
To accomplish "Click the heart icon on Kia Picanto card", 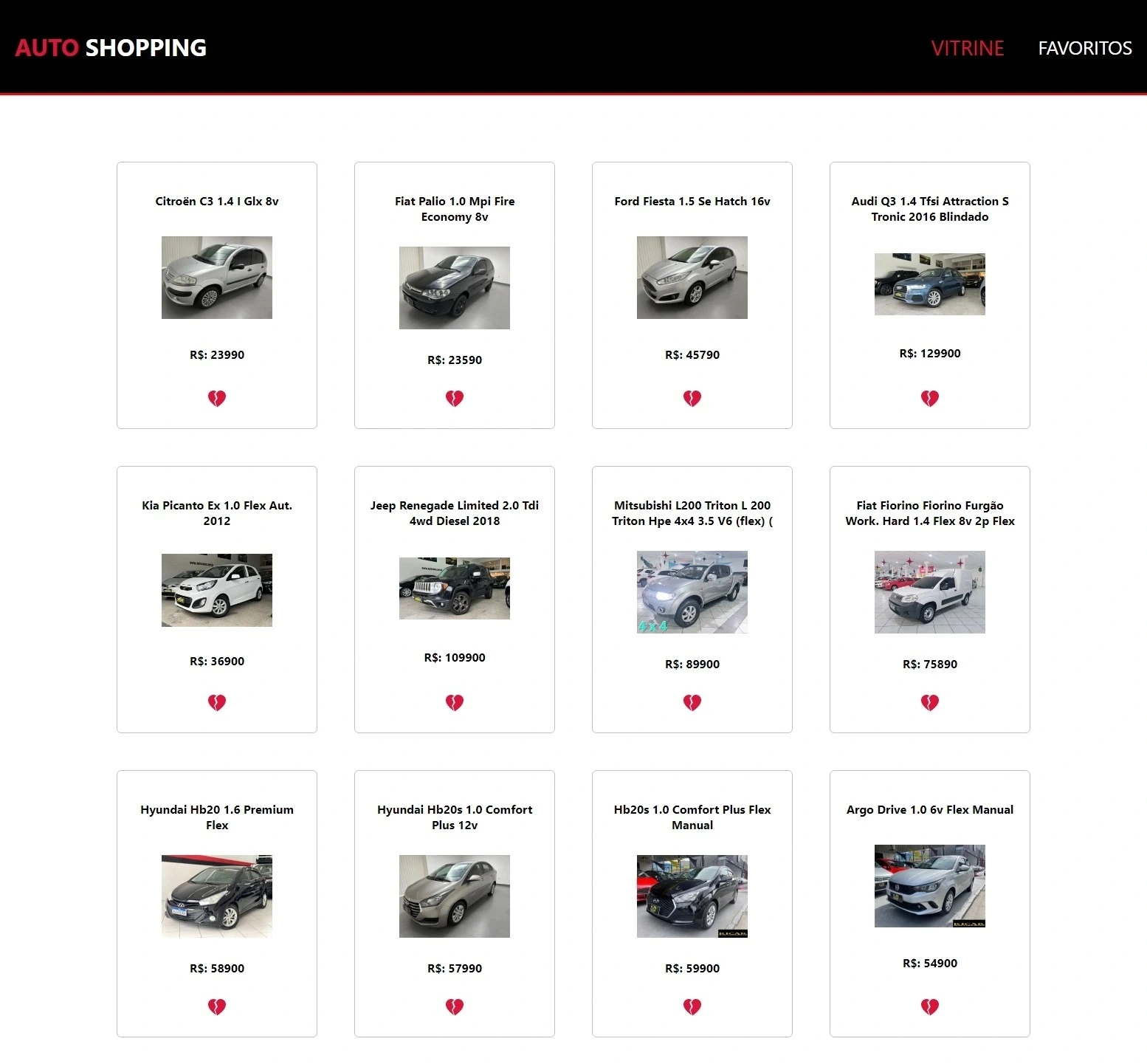I will [217, 703].
